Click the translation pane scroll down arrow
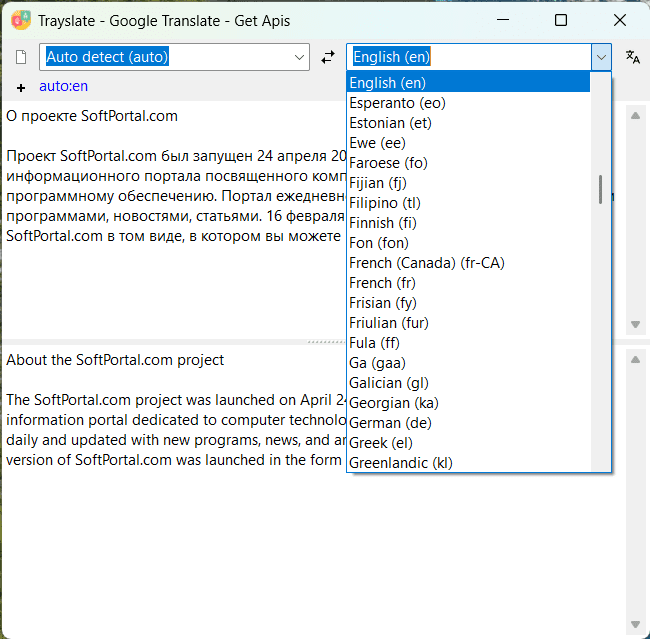650x639 pixels. tap(635, 624)
